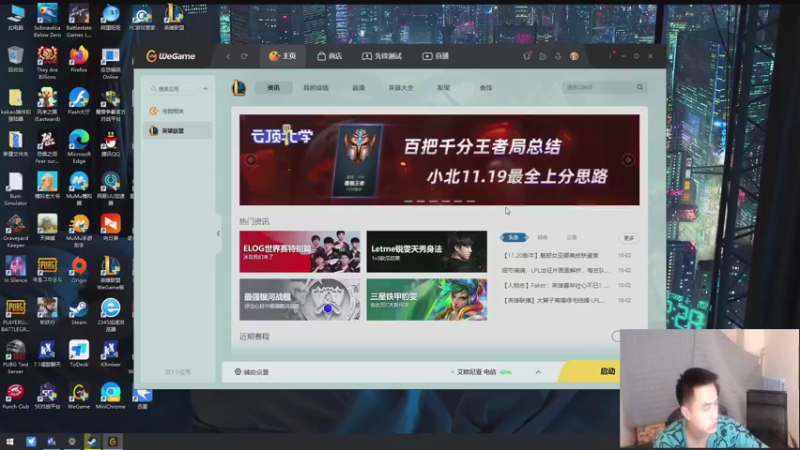Open the 先锋测试 tab
The height and width of the screenshot is (450, 800).
(x=382, y=56)
